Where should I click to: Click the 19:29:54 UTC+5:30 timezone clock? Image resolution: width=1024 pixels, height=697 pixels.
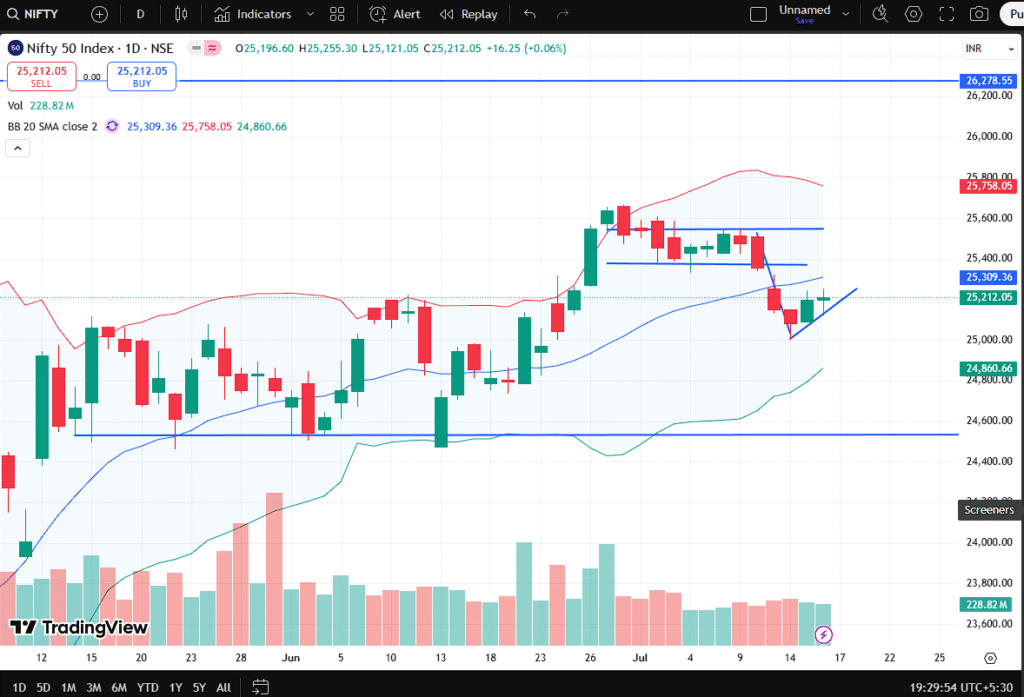pyautogui.click(x=961, y=687)
